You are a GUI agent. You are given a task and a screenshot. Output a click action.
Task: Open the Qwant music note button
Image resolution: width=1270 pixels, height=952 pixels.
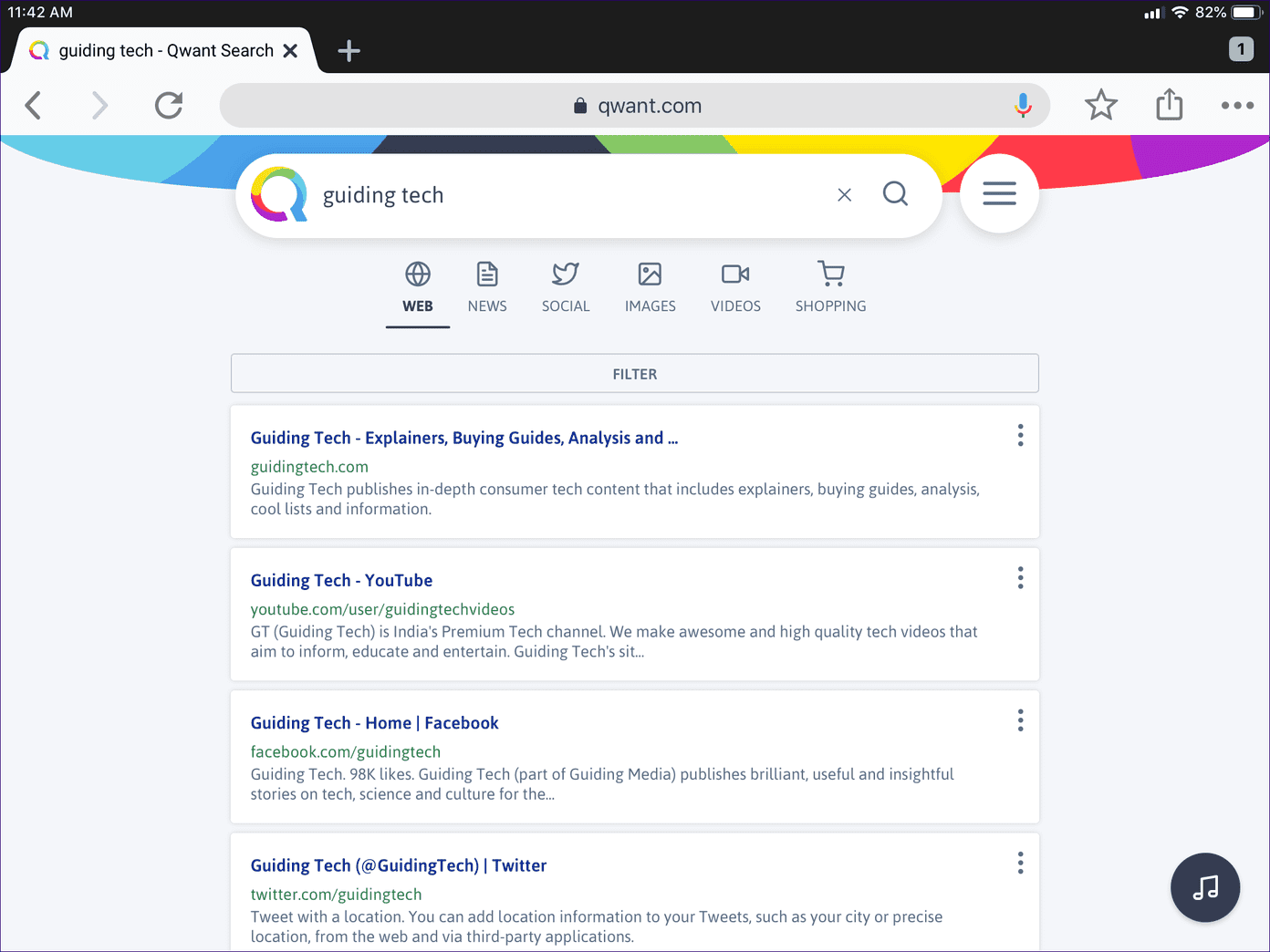point(1205,887)
